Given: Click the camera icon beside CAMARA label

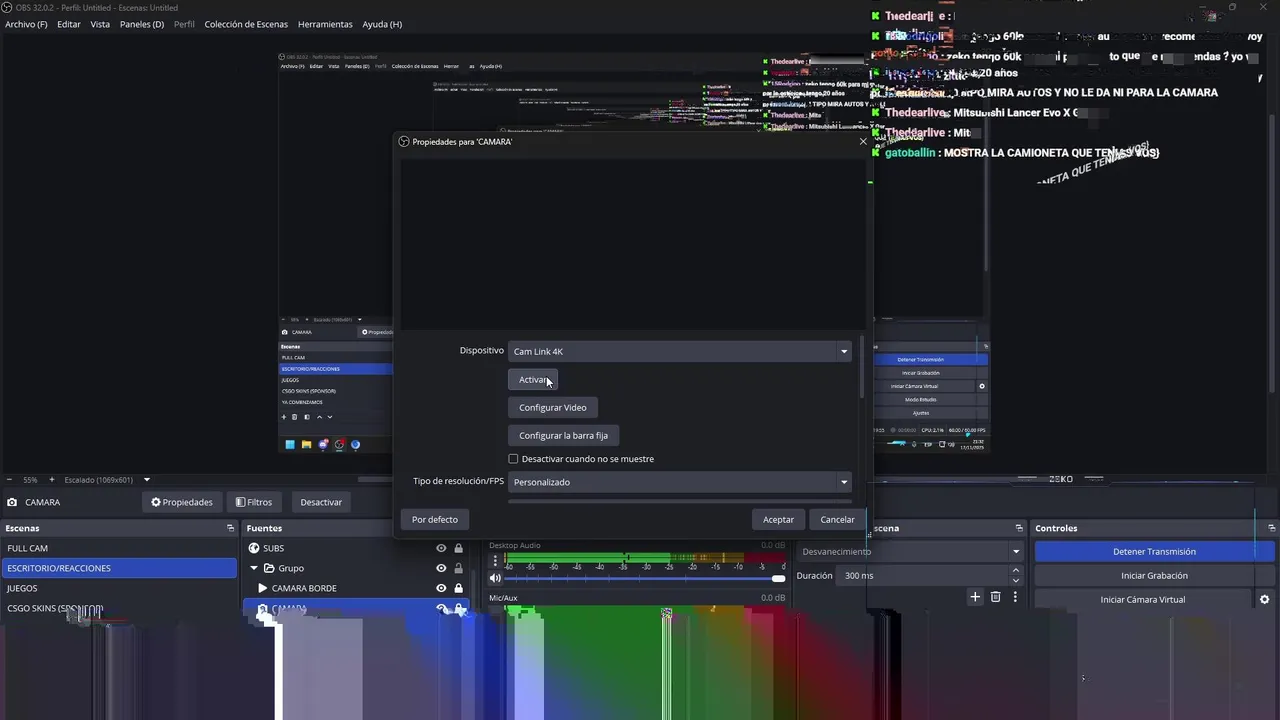Looking at the screenshot, I should (12, 502).
